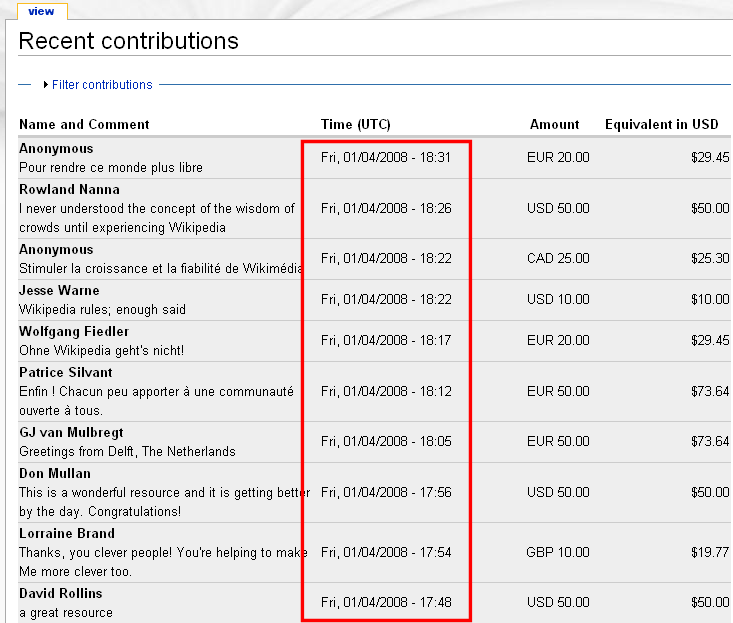Select the $19.77 USD equivalent

[710, 552]
